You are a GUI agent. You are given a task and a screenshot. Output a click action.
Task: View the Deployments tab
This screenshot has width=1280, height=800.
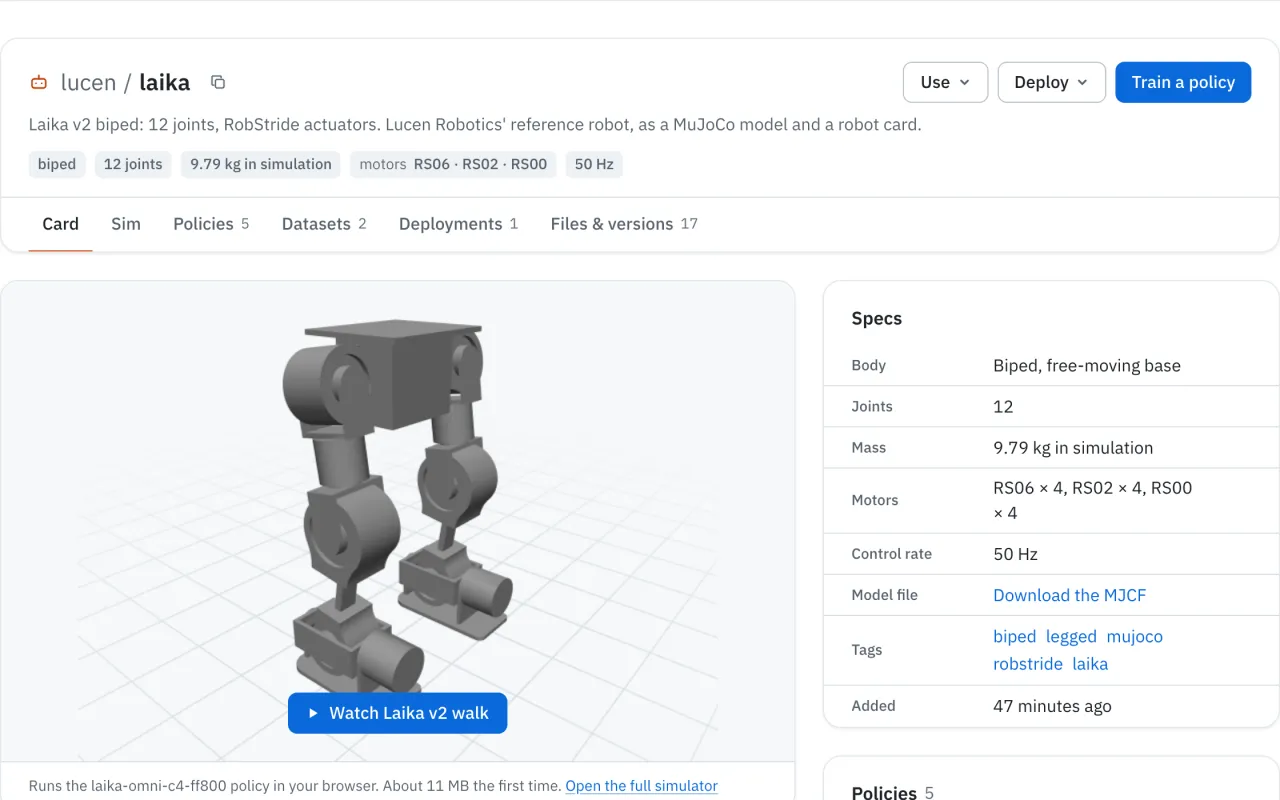pos(458,224)
